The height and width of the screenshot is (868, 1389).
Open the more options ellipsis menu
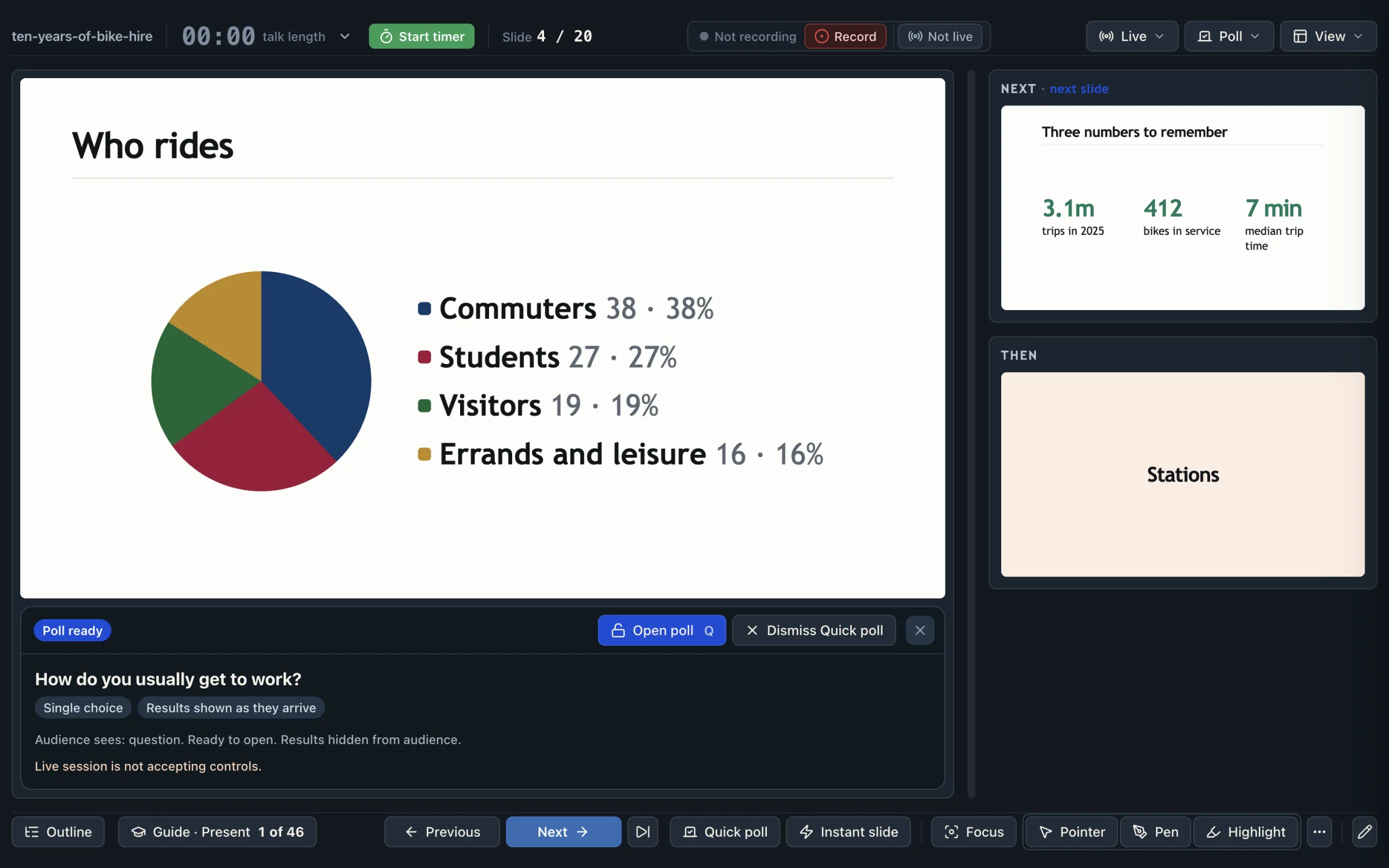1319,832
